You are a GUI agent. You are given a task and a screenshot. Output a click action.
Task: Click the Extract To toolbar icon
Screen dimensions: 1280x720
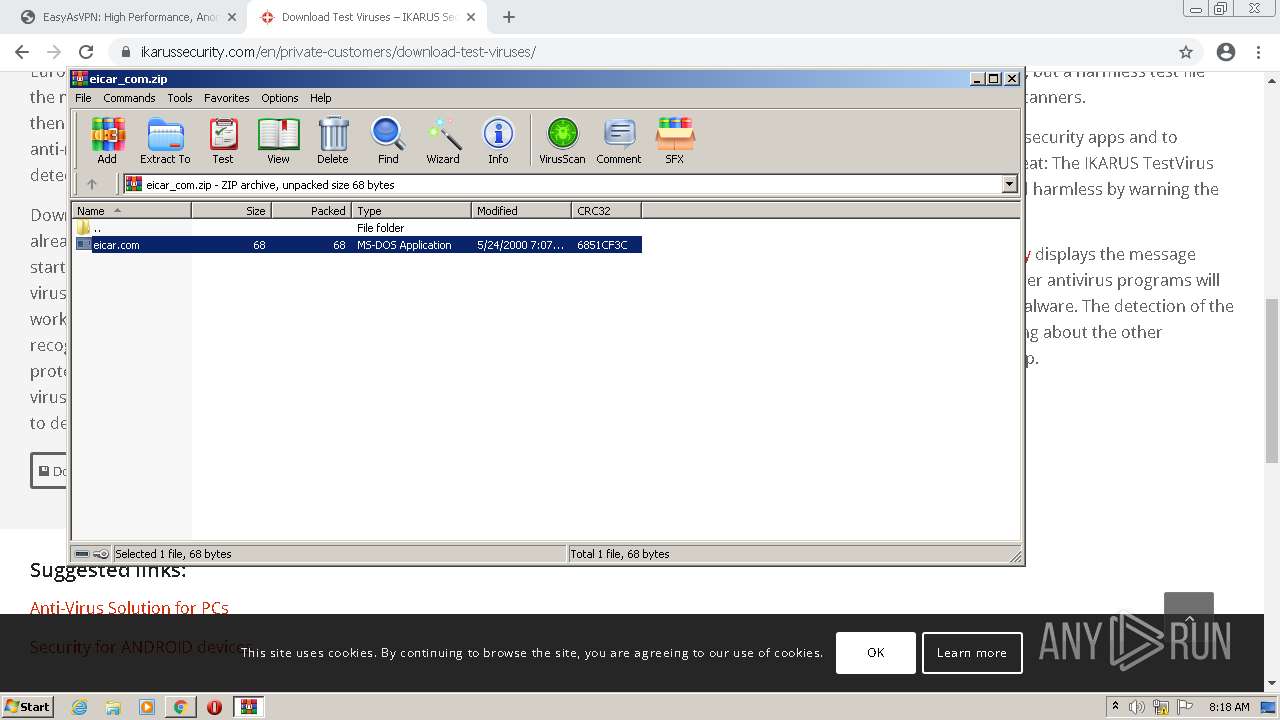point(165,141)
